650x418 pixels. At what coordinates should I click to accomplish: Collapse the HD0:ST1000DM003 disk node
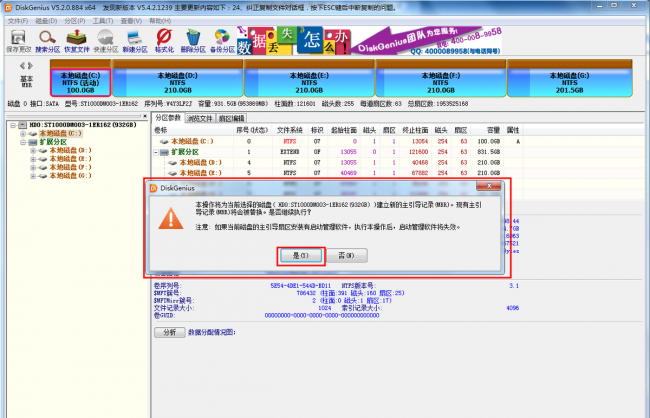pyautogui.click(x=13, y=125)
